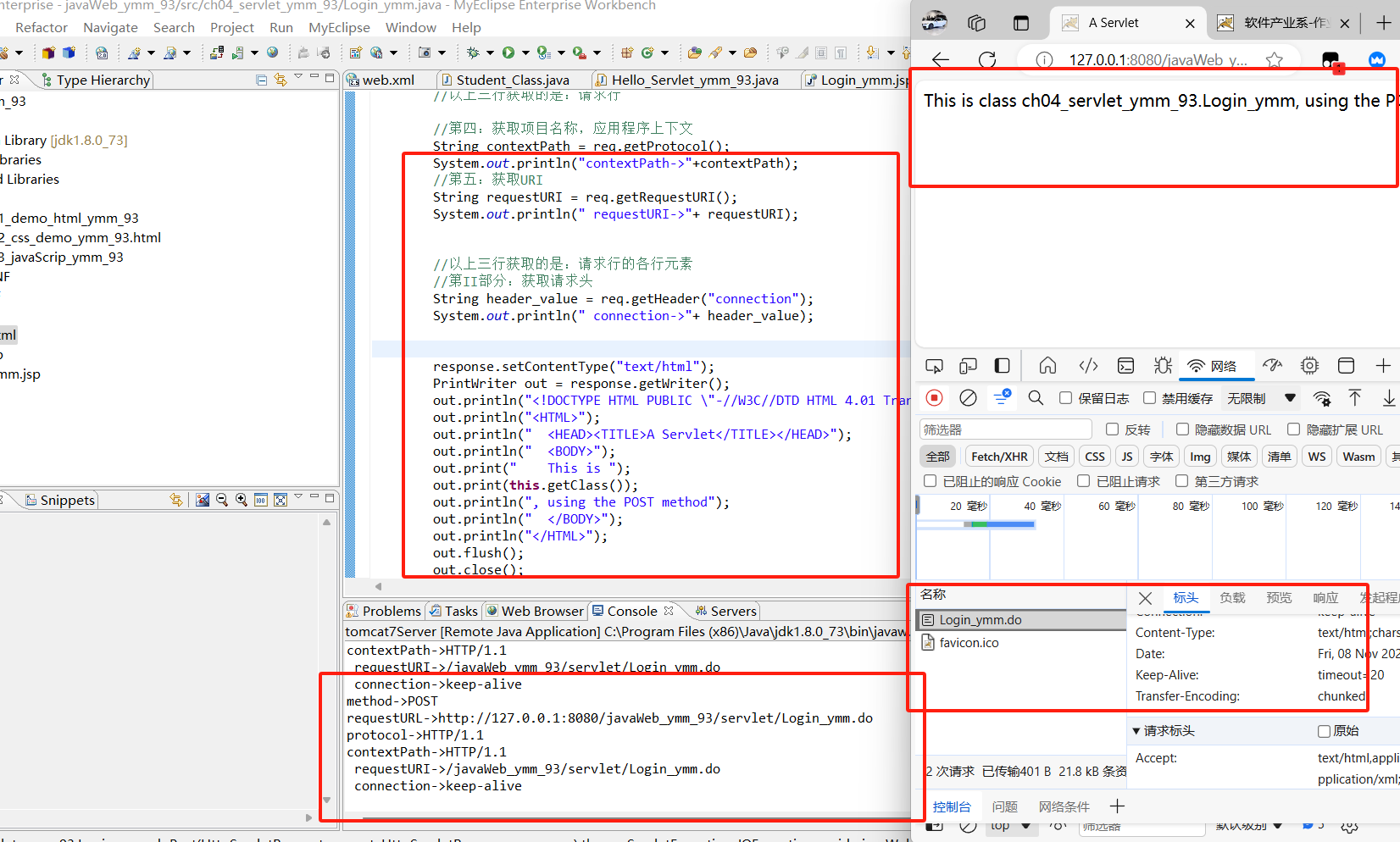Click the browser back arrow
1400x842 pixels.
[941, 60]
